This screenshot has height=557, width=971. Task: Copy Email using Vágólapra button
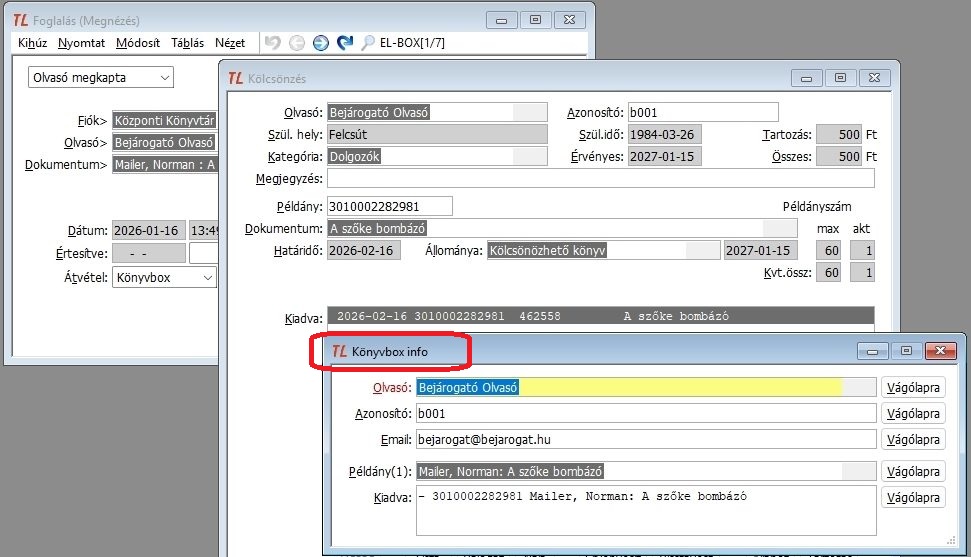pos(912,439)
